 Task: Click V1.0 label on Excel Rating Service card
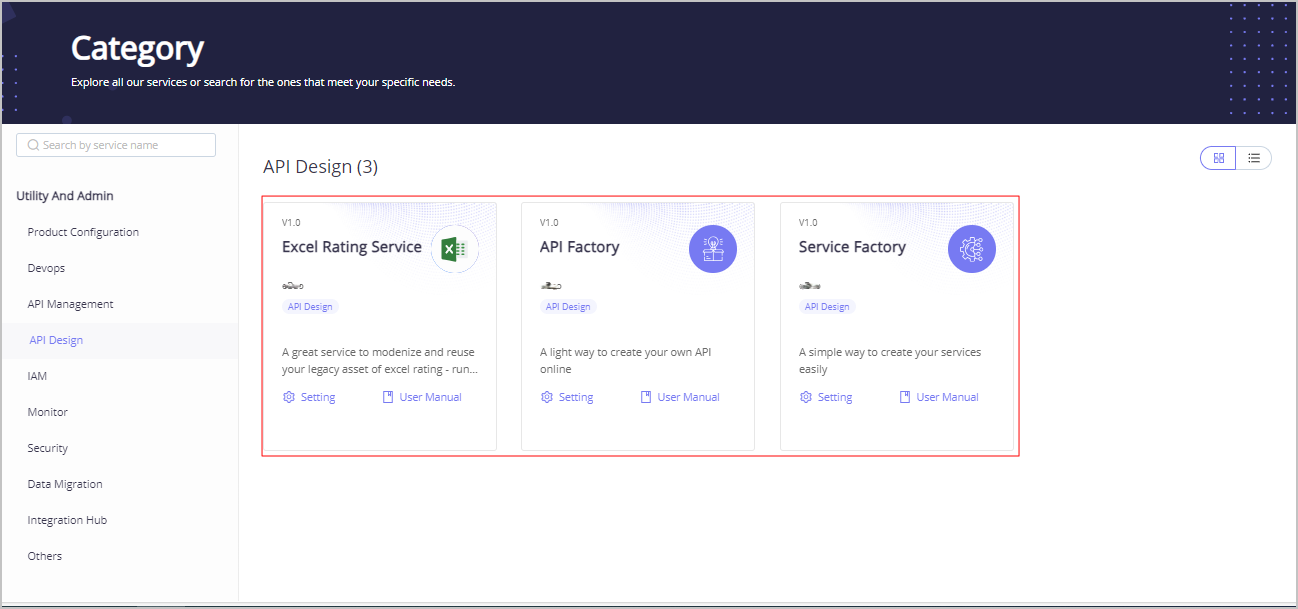tap(292, 223)
